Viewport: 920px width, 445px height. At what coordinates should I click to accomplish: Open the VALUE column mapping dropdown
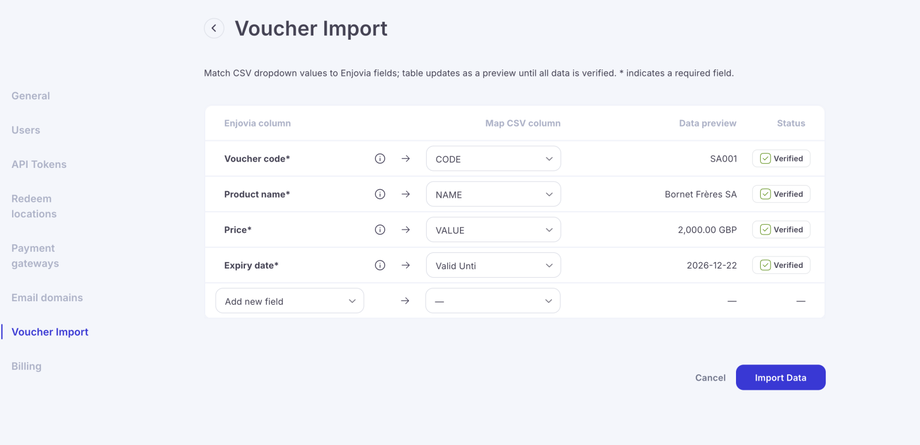point(493,230)
